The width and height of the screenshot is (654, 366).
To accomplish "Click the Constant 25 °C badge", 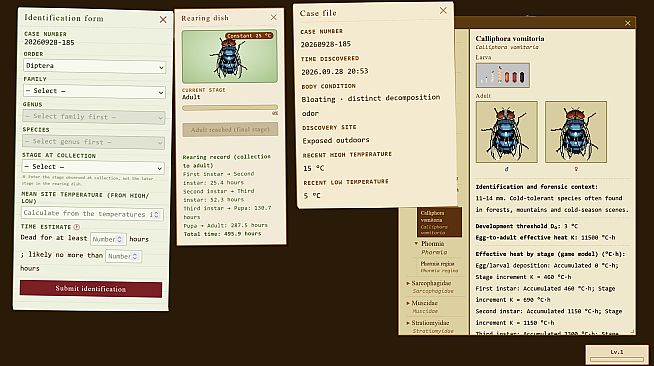I will tap(249, 36).
